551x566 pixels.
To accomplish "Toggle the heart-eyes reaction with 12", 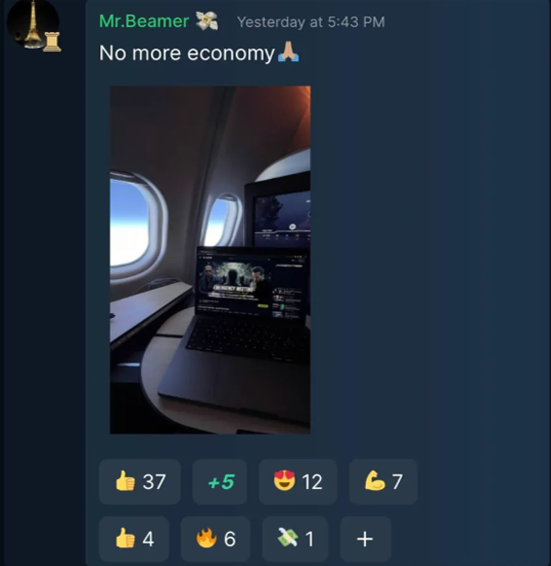I will pos(298,482).
